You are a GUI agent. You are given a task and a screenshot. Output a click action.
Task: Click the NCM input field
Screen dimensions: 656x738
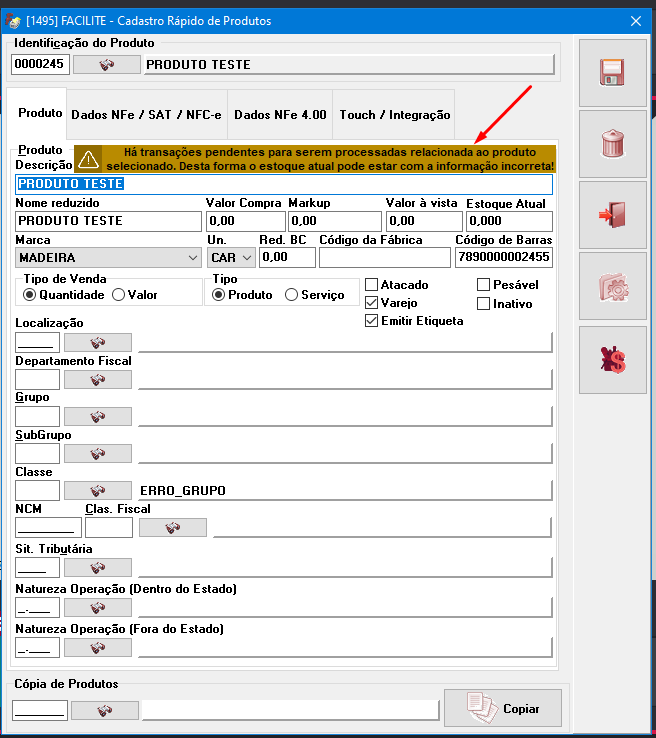[48, 528]
